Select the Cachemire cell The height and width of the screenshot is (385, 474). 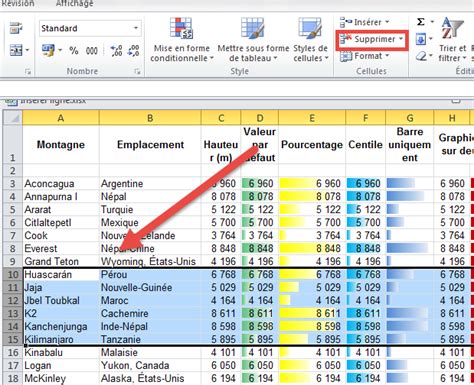click(150, 314)
